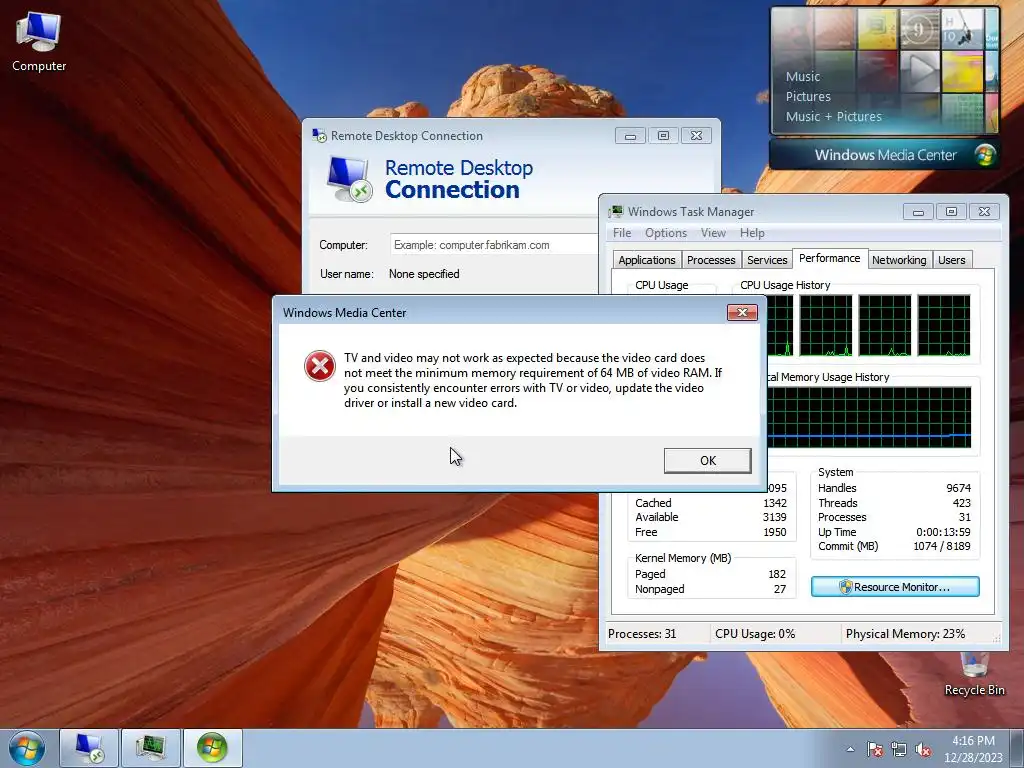The height and width of the screenshot is (768, 1024).
Task: Close the Remote Desktop Connection window
Action: click(x=696, y=135)
